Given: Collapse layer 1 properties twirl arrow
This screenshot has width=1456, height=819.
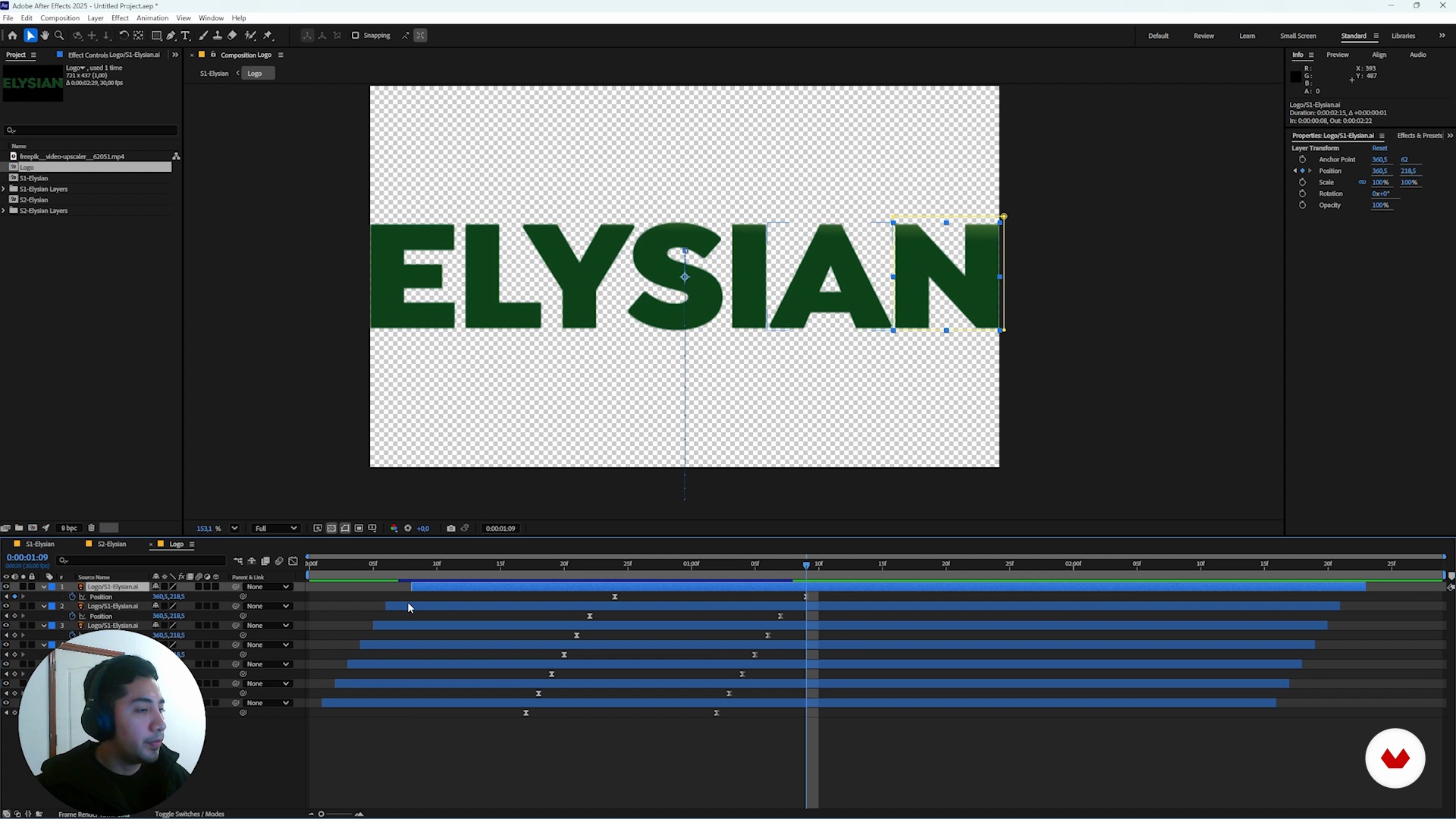Looking at the screenshot, I should (44, 587).
